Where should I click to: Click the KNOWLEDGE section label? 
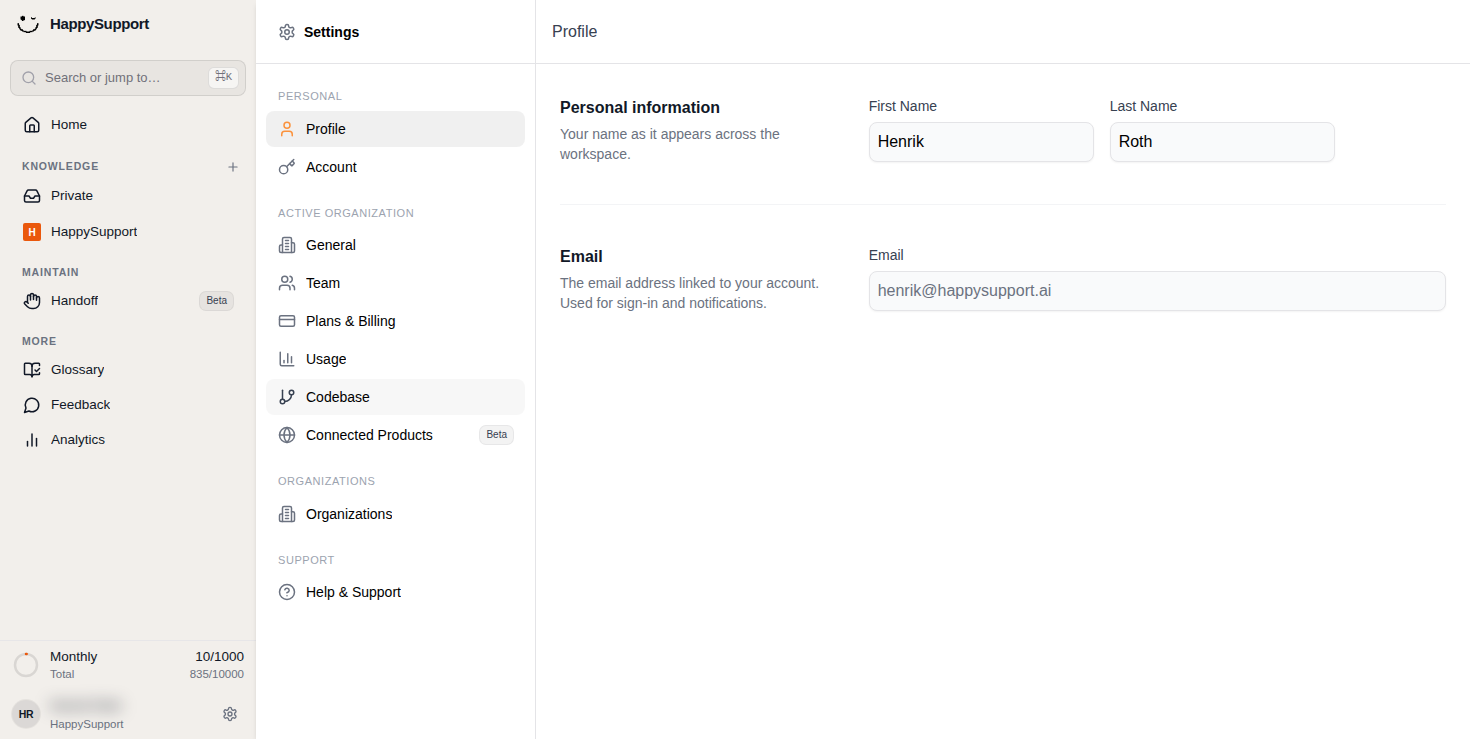(x=61, y=167)
